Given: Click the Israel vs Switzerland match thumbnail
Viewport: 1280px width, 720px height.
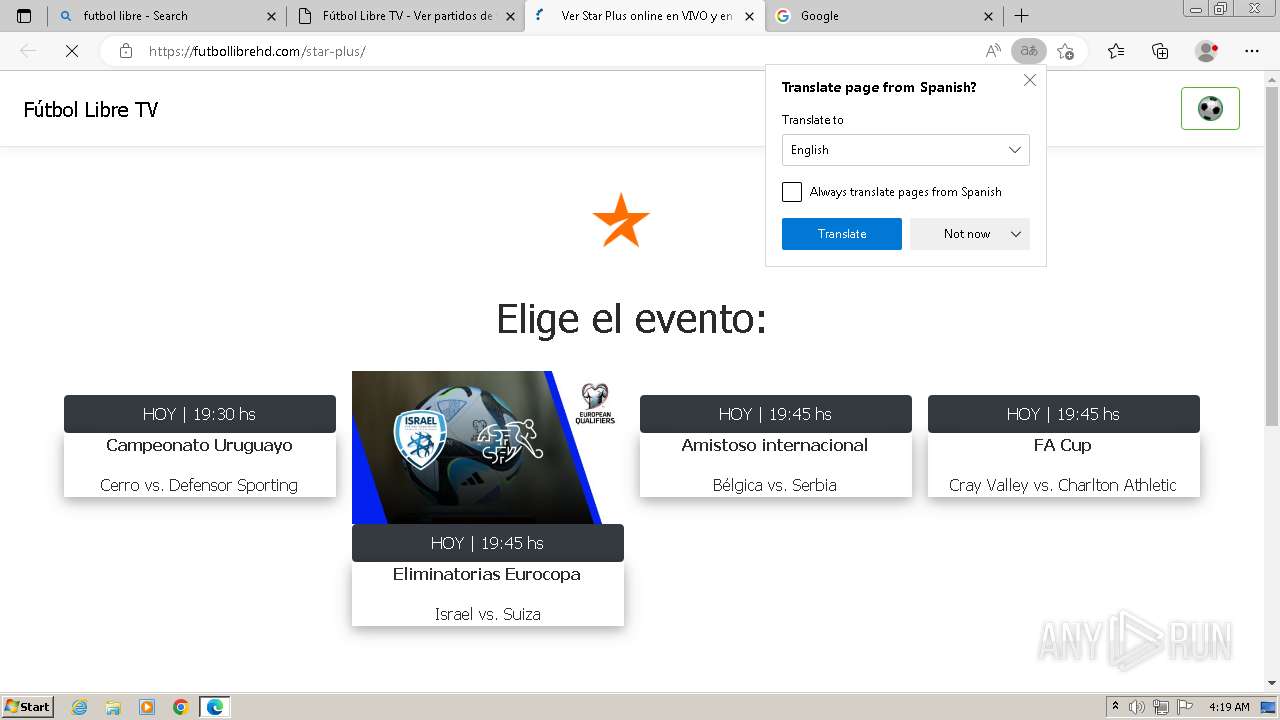Looking at the screenshot, I should (488, 447).
